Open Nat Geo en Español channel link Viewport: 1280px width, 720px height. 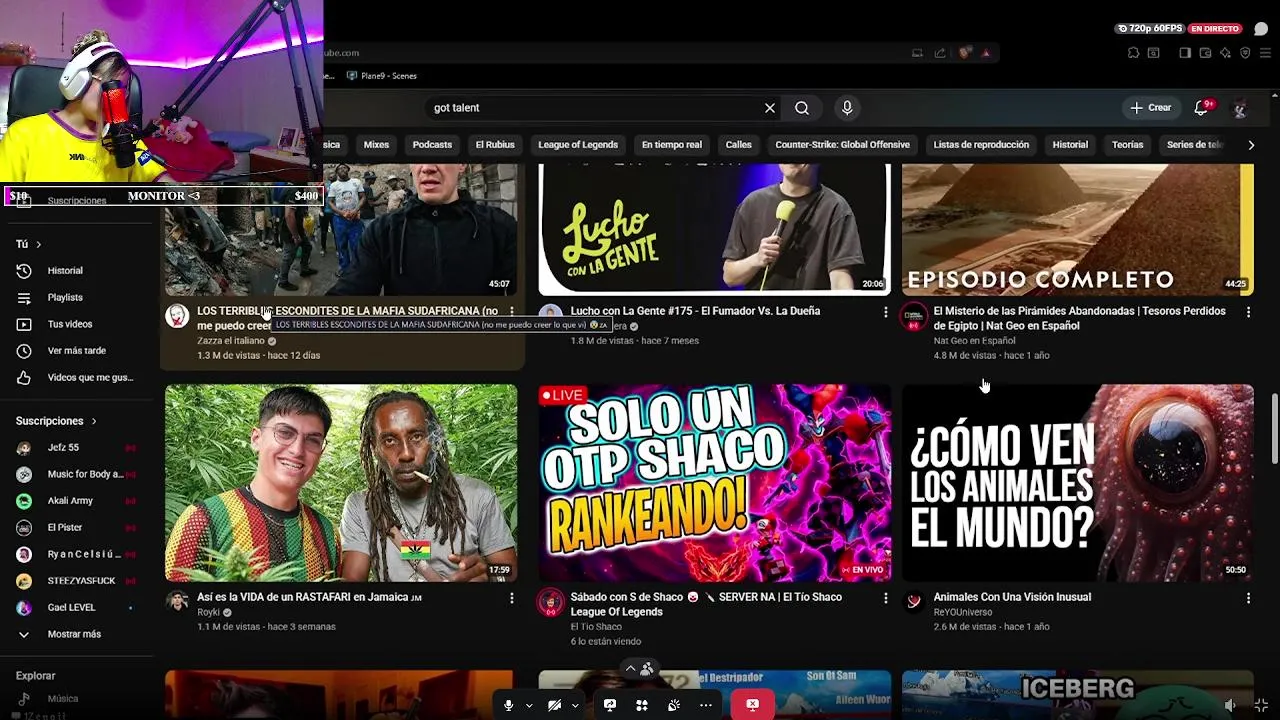(x=974, y=341)
